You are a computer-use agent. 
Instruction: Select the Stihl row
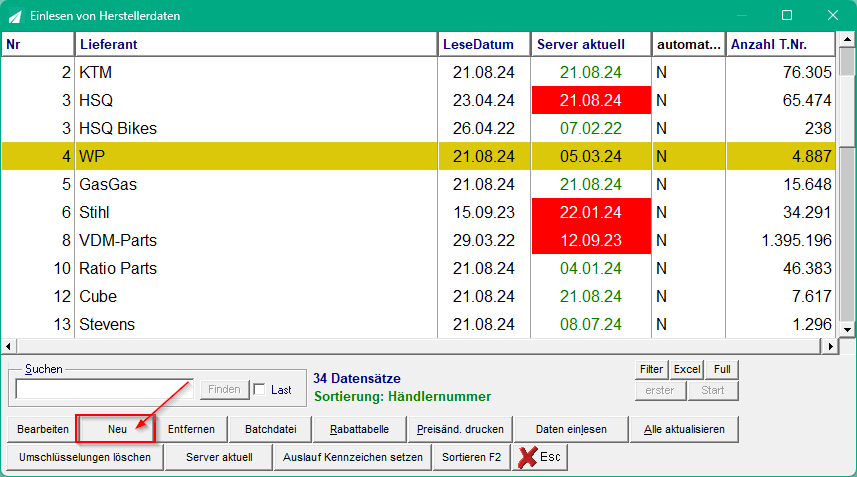click(419, 213)
